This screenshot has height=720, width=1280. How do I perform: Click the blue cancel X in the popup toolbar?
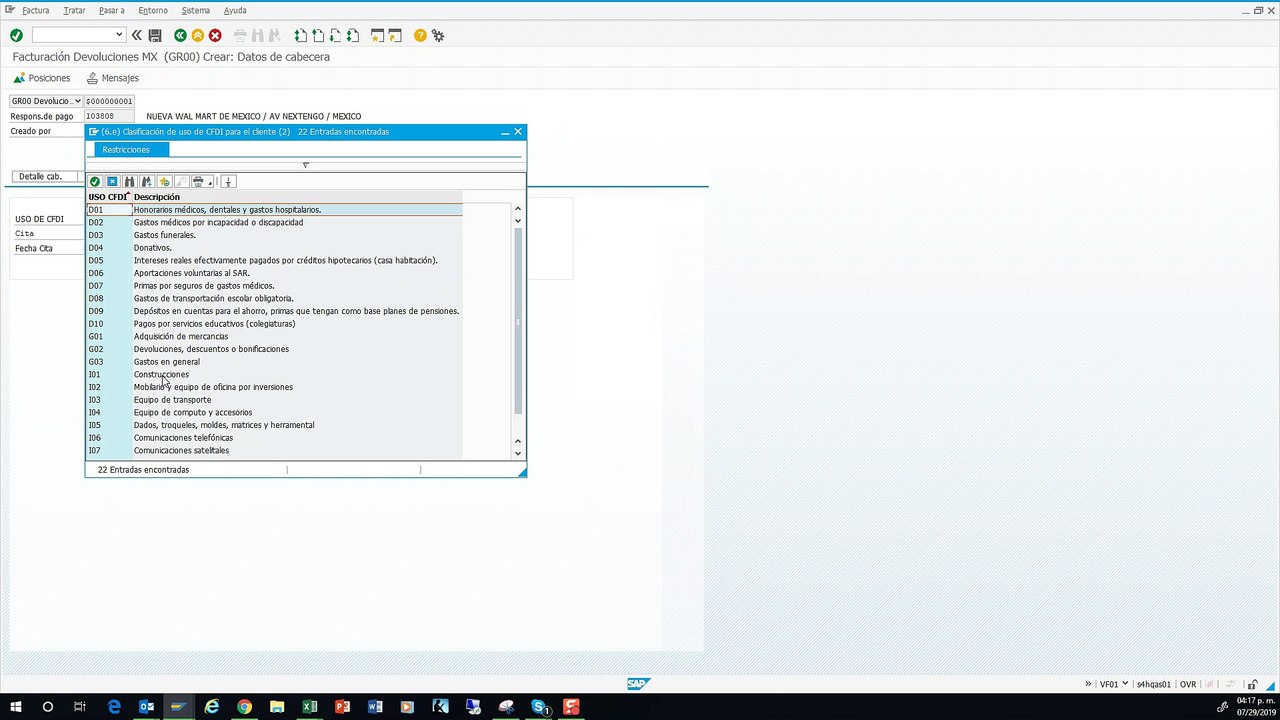(112, 182)
